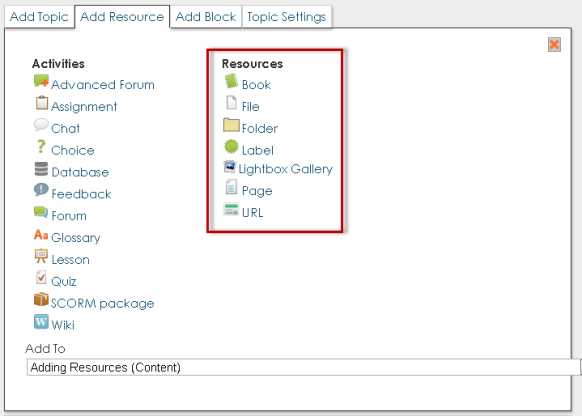This screenshot has height=416, width=582.
Task: Go to the Topic Settings tab
Action: coord(287,17)
